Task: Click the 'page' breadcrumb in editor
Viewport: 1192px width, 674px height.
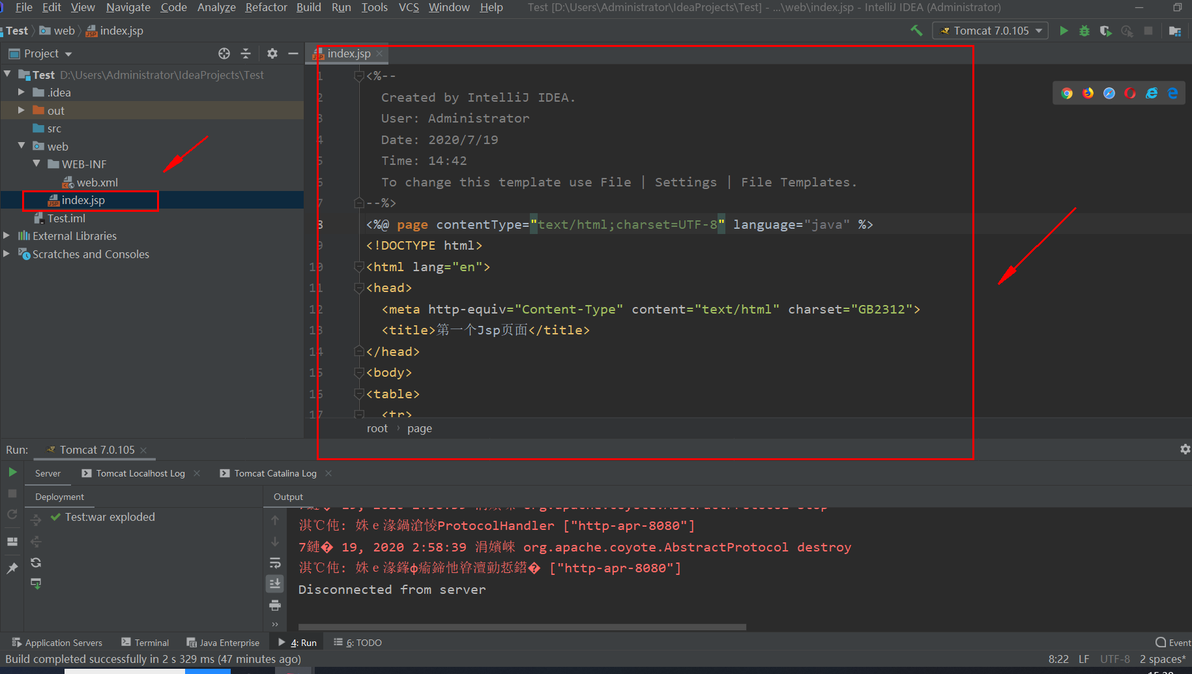Action: coord(420,429)
